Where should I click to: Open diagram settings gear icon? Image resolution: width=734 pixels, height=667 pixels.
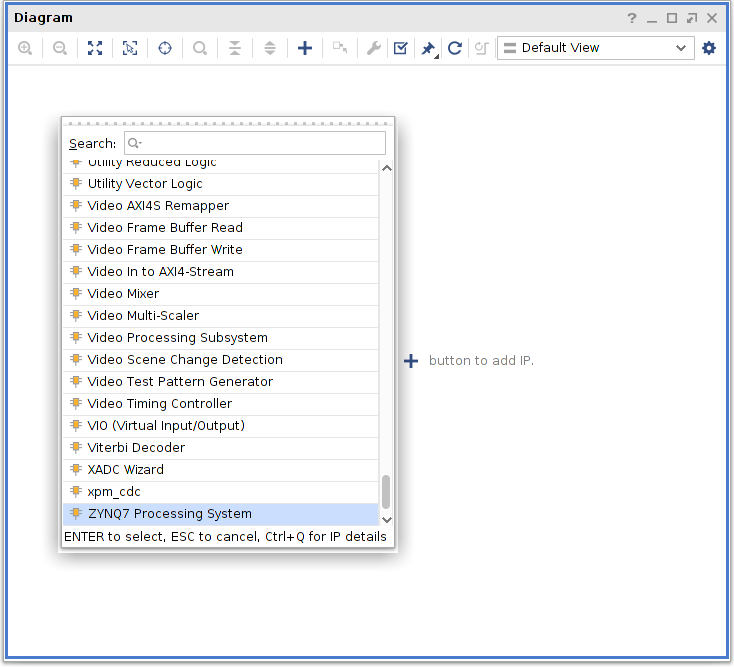click(709, 48)
